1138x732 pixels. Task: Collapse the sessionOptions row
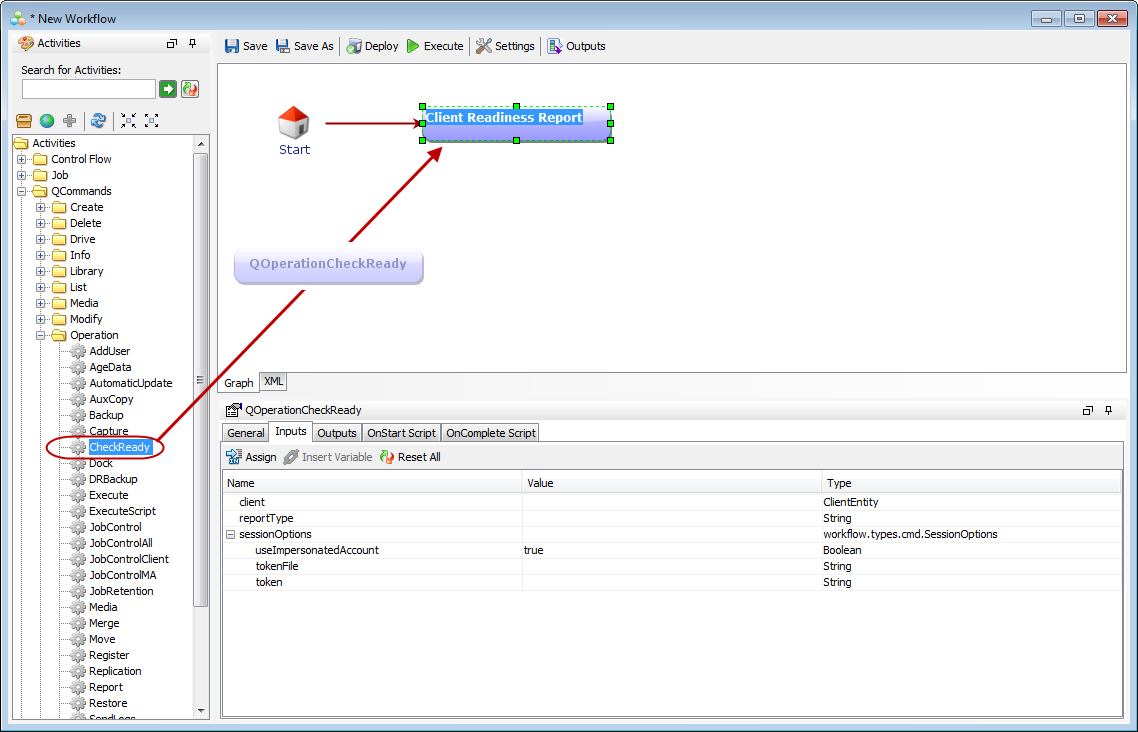[x=230, y=534]
